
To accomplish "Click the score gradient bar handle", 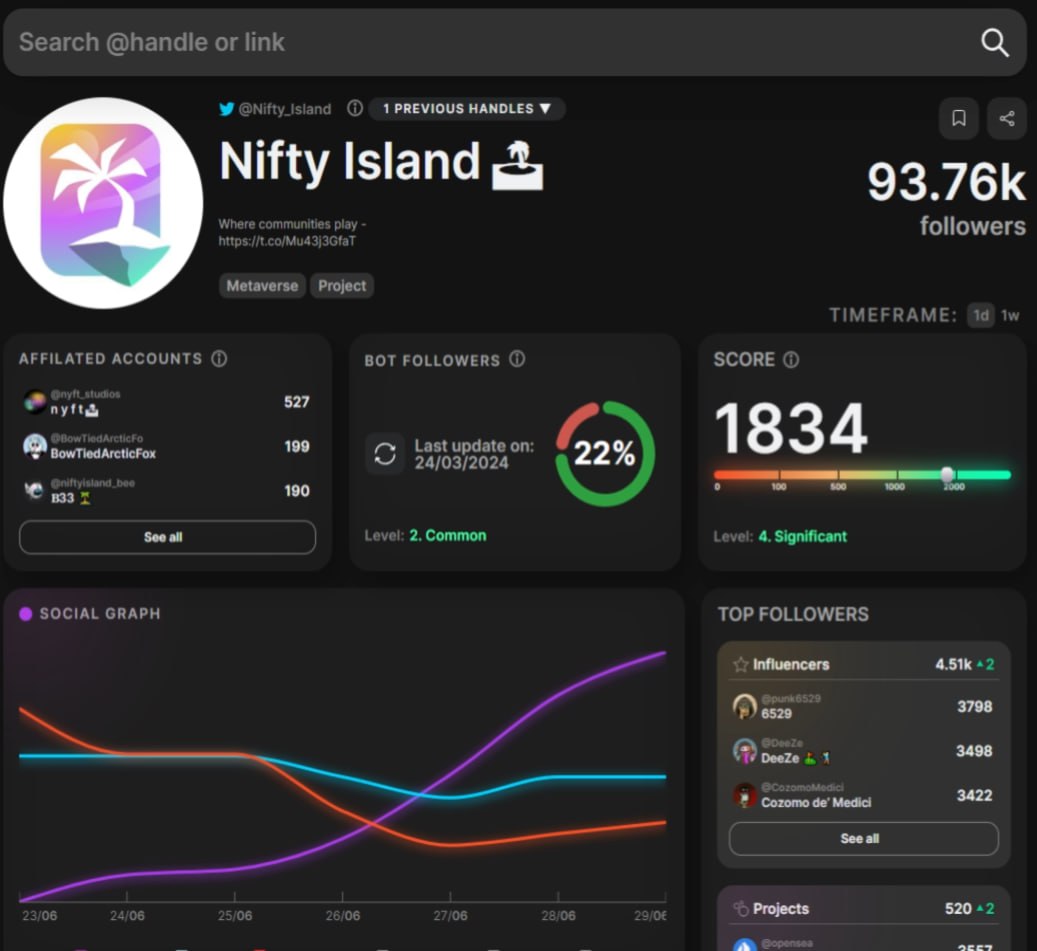I will (x=947, y=474).
